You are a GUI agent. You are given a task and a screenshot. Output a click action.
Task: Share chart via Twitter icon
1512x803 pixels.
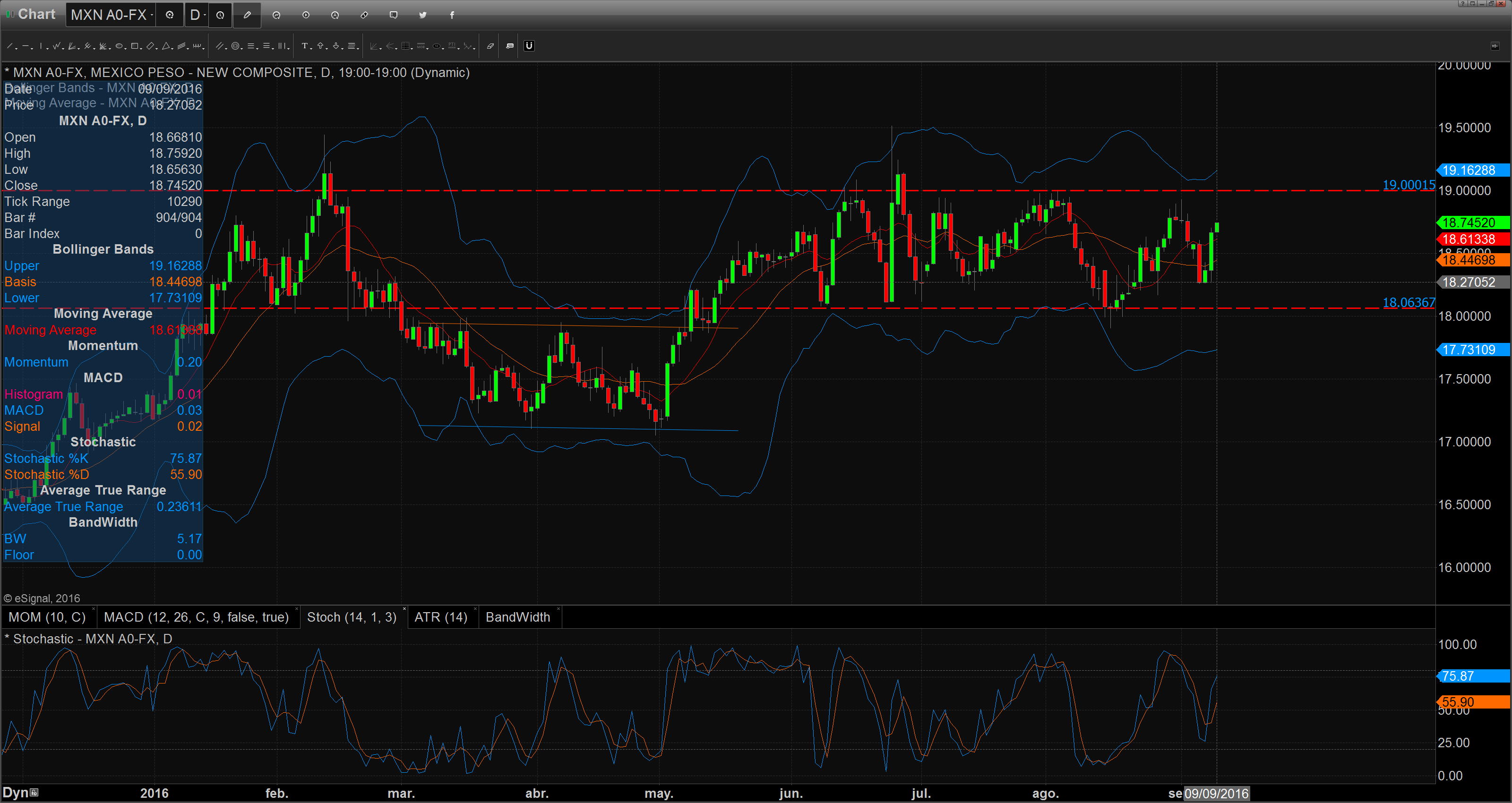[423, 15]
